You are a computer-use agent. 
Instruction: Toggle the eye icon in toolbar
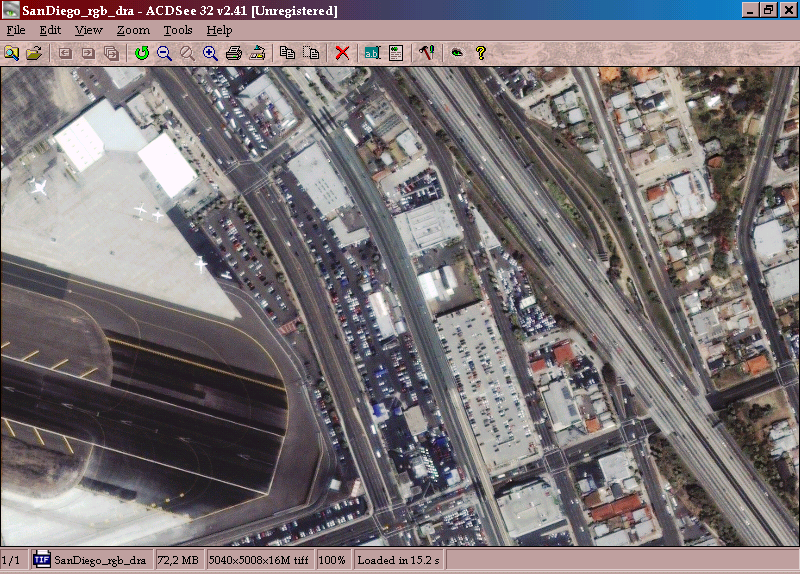point(457,53)
